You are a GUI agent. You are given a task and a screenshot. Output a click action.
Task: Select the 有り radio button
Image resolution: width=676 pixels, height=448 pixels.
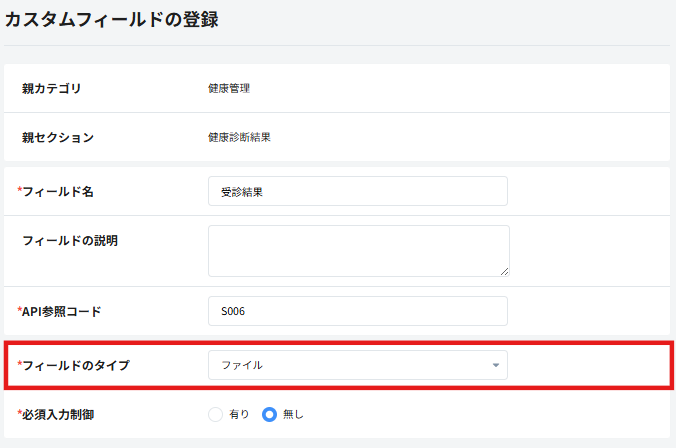pyautogui.click(x=215, y=414)
